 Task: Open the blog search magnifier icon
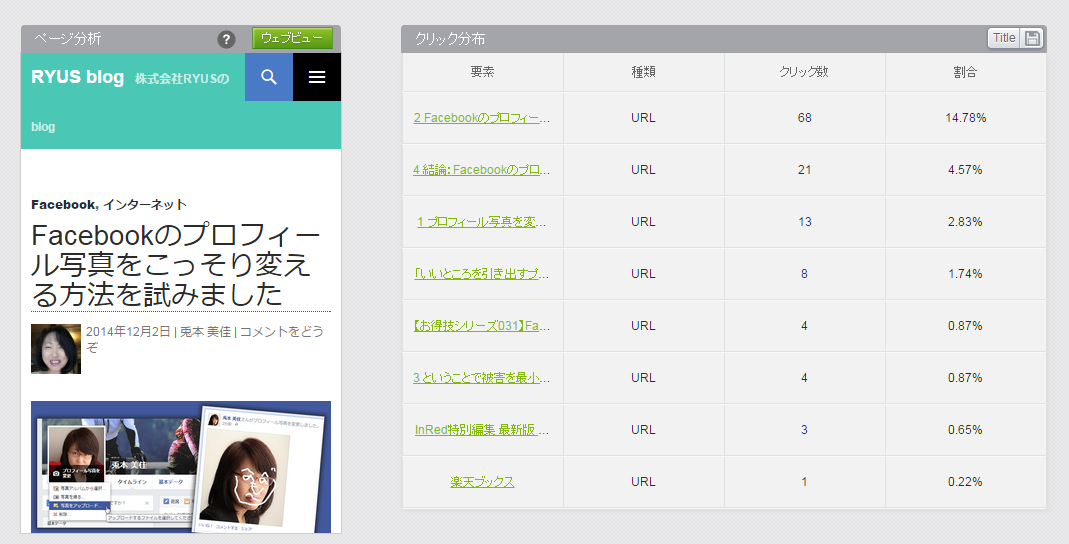tap(269, 77)
